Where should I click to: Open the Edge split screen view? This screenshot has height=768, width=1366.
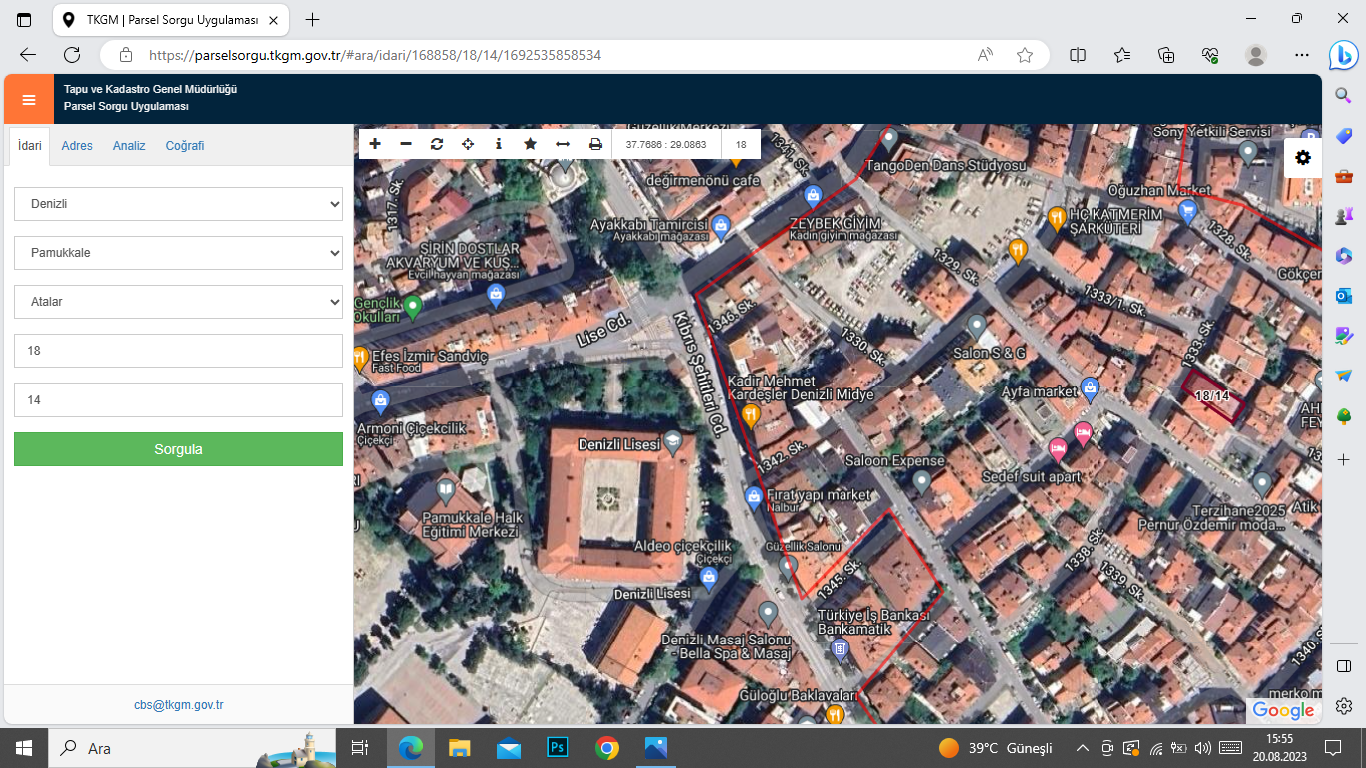[x=1078, y=55]
